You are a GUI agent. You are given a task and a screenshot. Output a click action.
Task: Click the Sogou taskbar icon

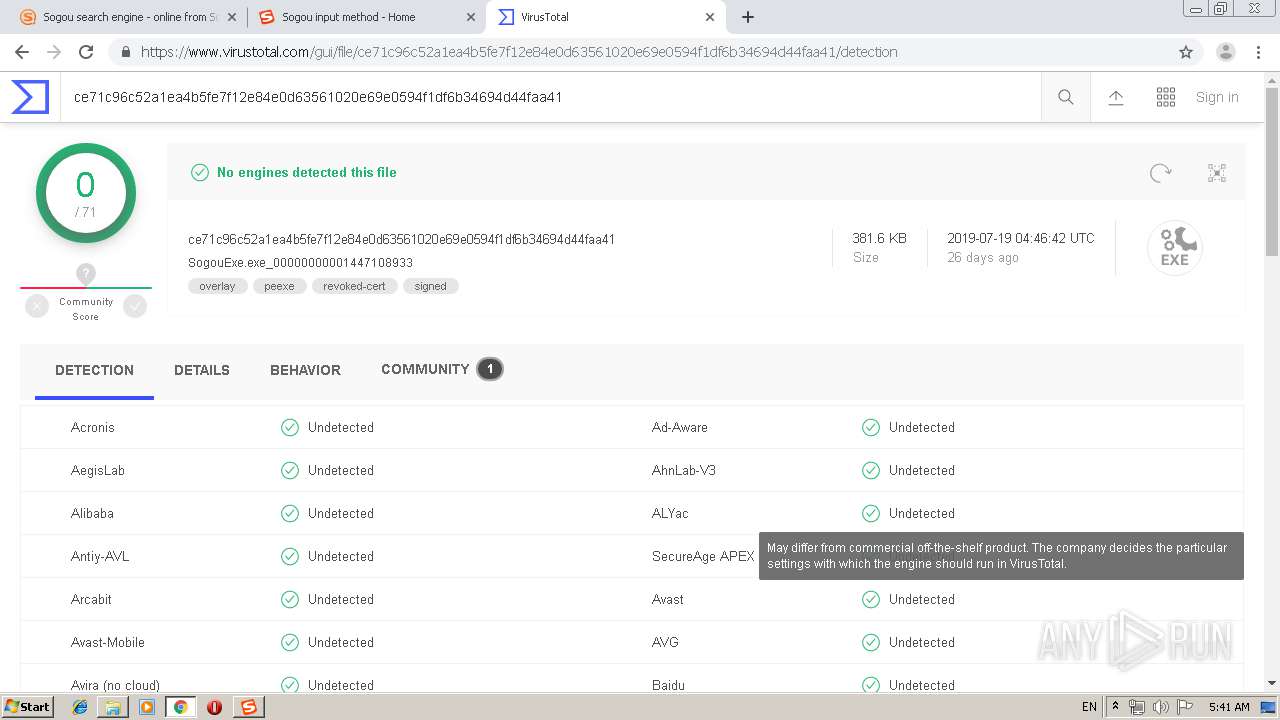point(248,707)
